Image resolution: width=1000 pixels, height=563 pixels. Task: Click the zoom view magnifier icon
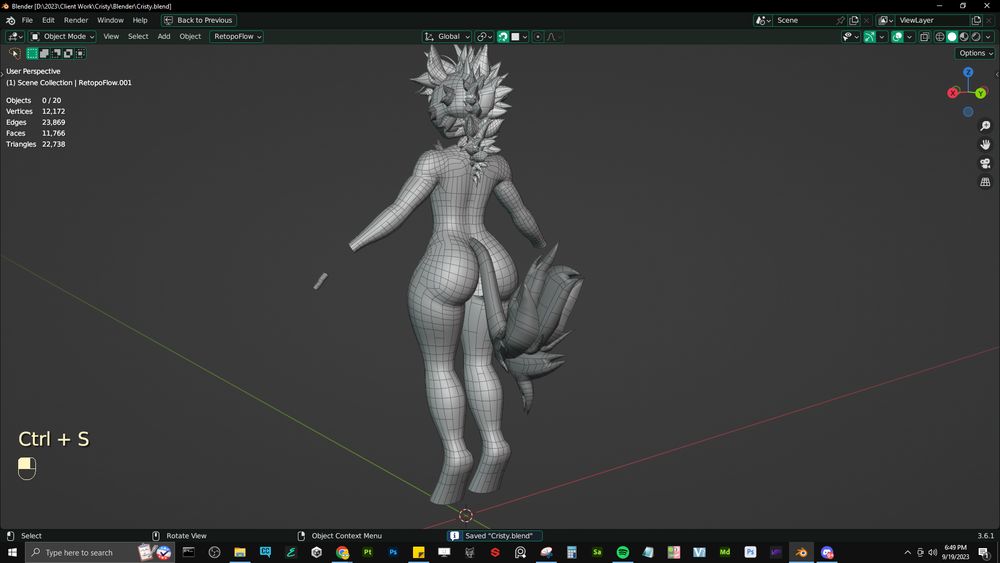[x=985, y=126]
